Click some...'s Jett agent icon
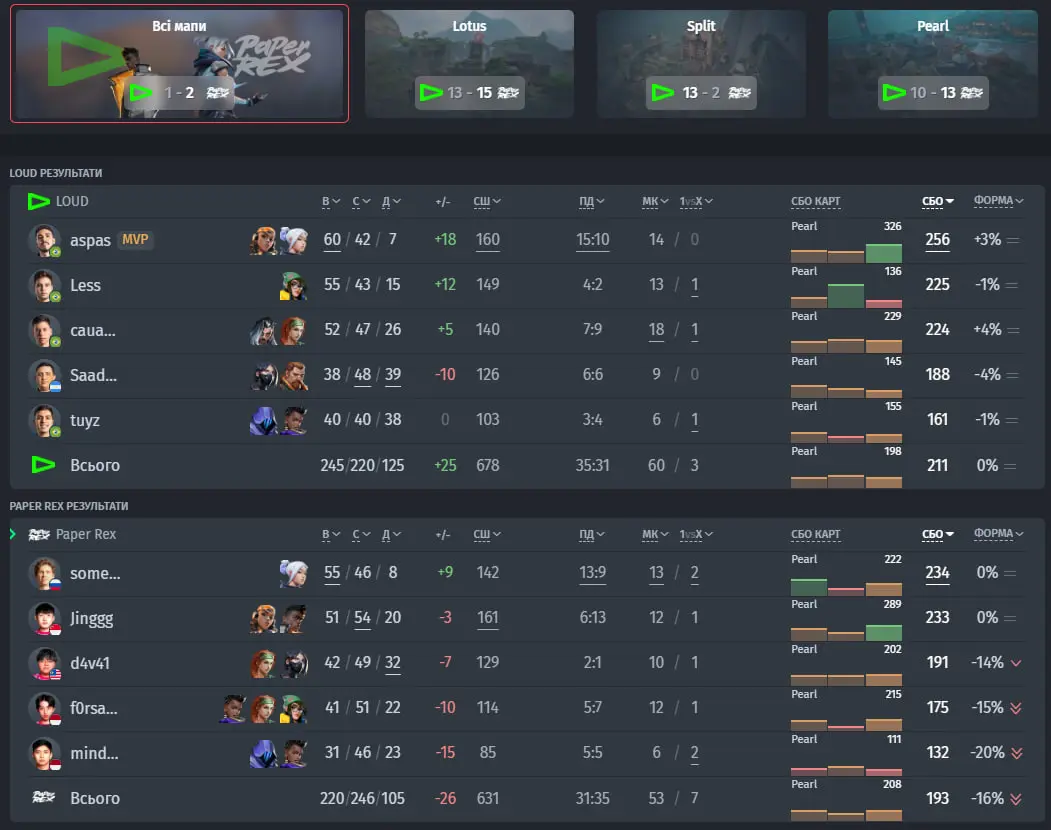This screenshot has width=1051, height=830. pyautogui.click(x=294, y=573)
